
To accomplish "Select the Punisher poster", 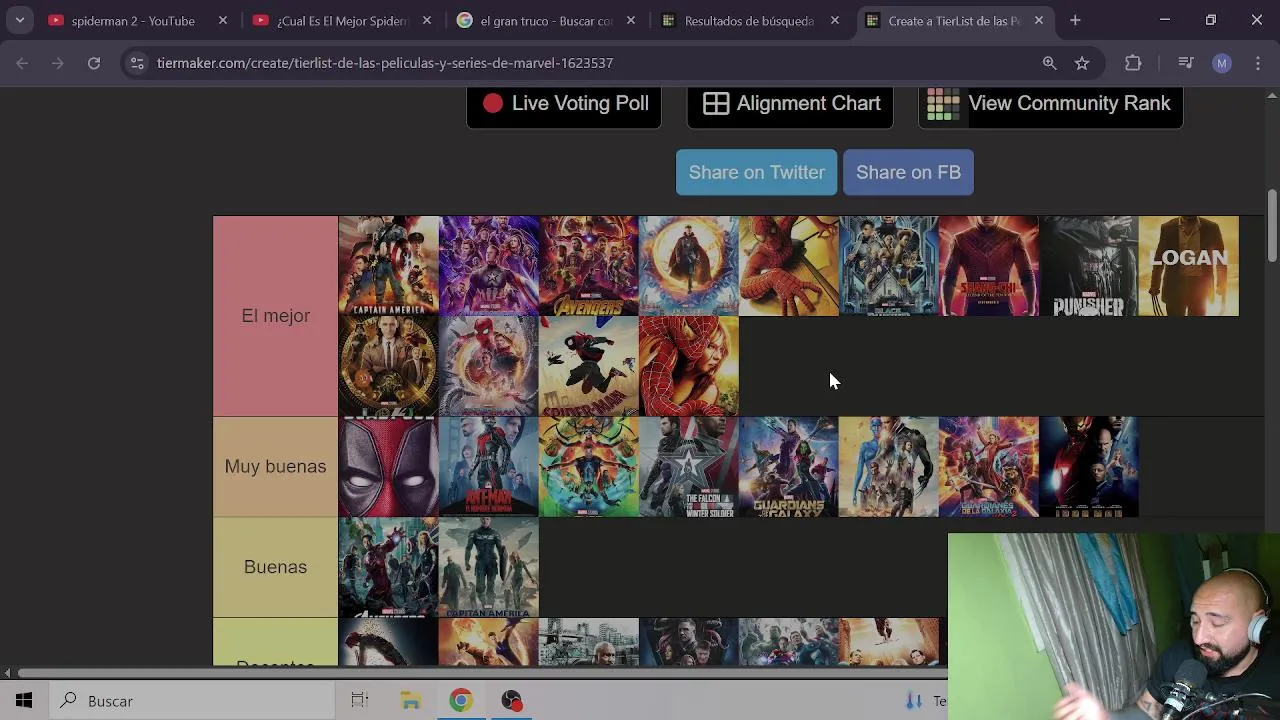I will (1089, 266).
